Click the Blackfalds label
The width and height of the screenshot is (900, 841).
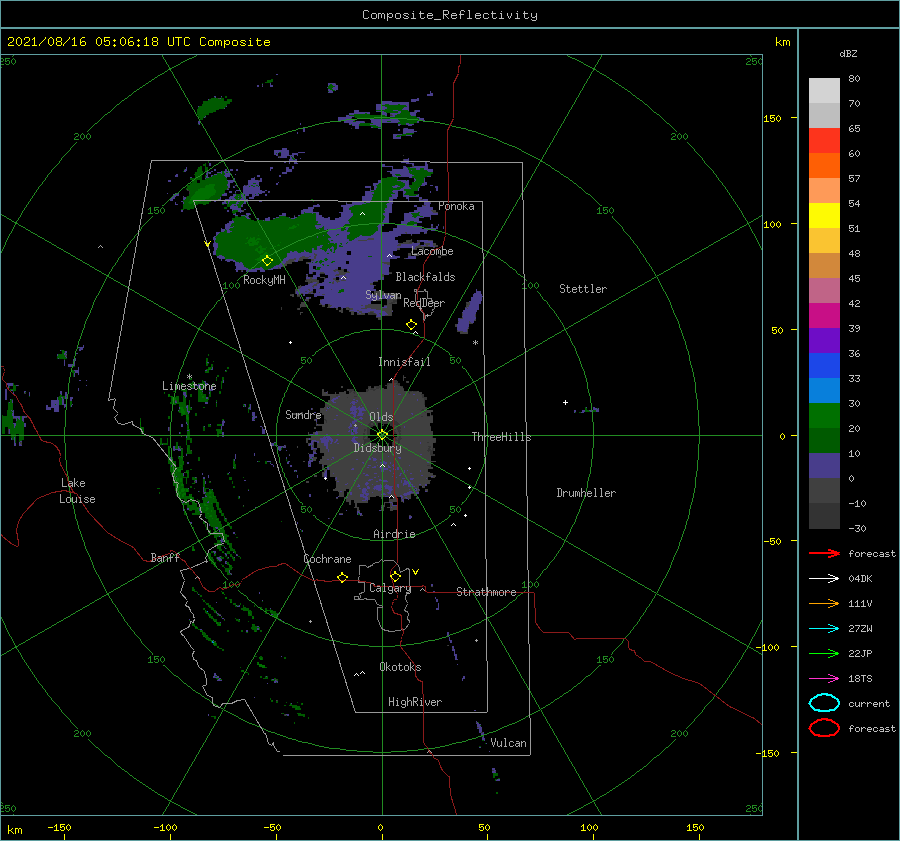425,277
